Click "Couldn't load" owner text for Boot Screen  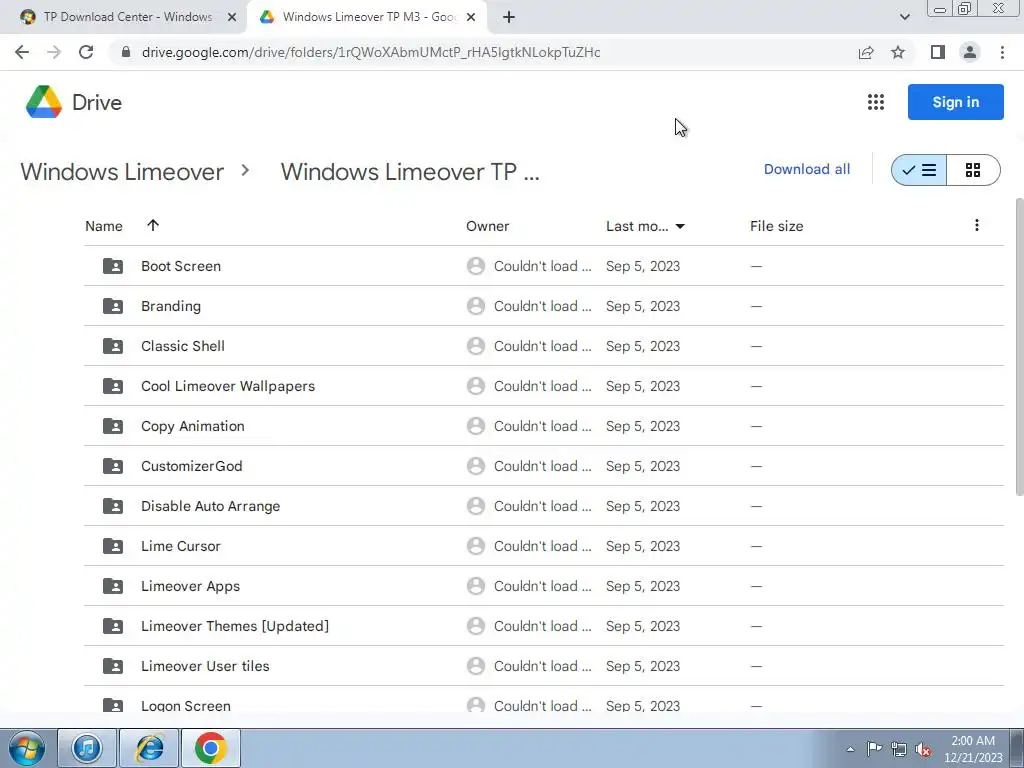click(542, 266)
